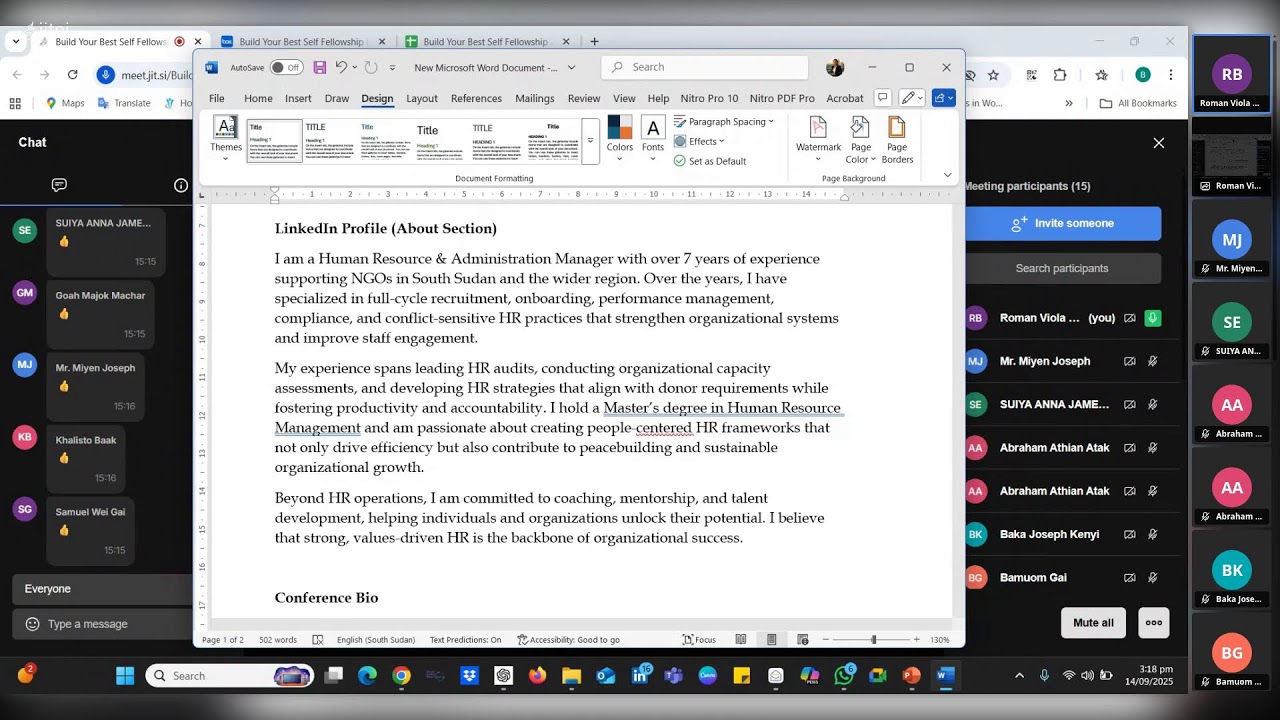
Task: Click the proofing check icon in status bar
Action: [x=318, y=640]
